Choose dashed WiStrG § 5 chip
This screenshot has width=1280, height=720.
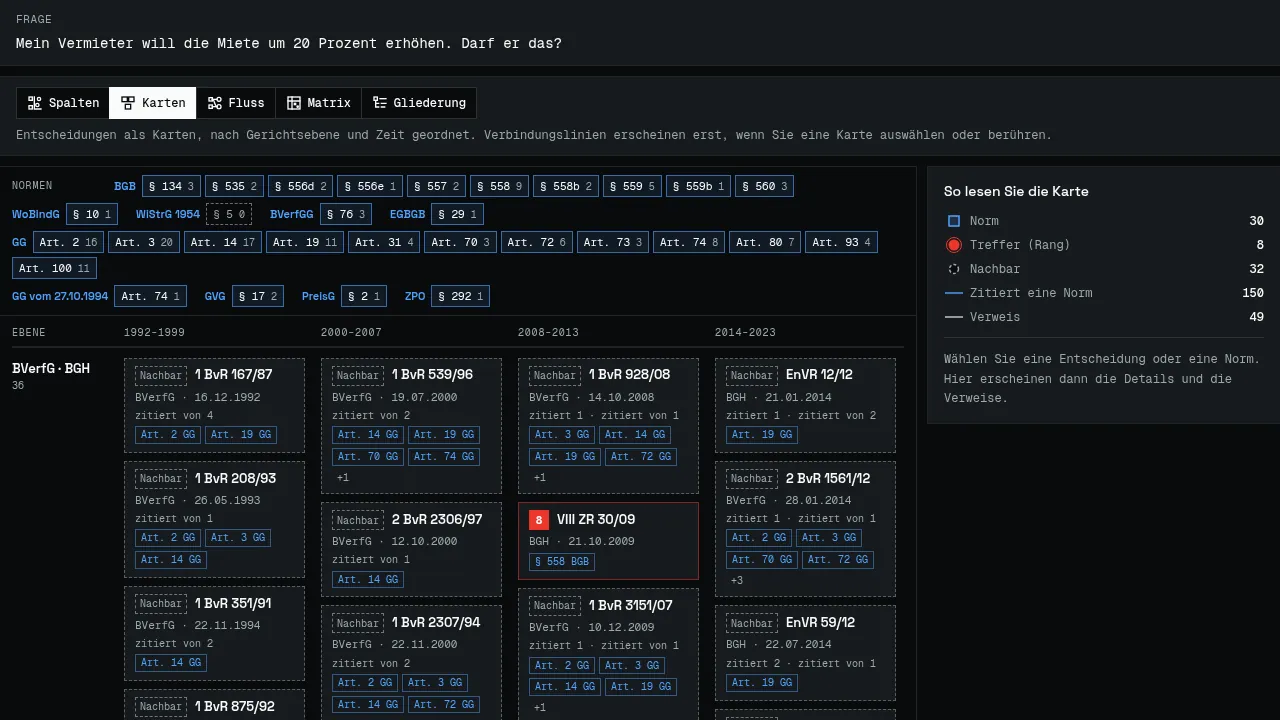[x=229, y=214]
